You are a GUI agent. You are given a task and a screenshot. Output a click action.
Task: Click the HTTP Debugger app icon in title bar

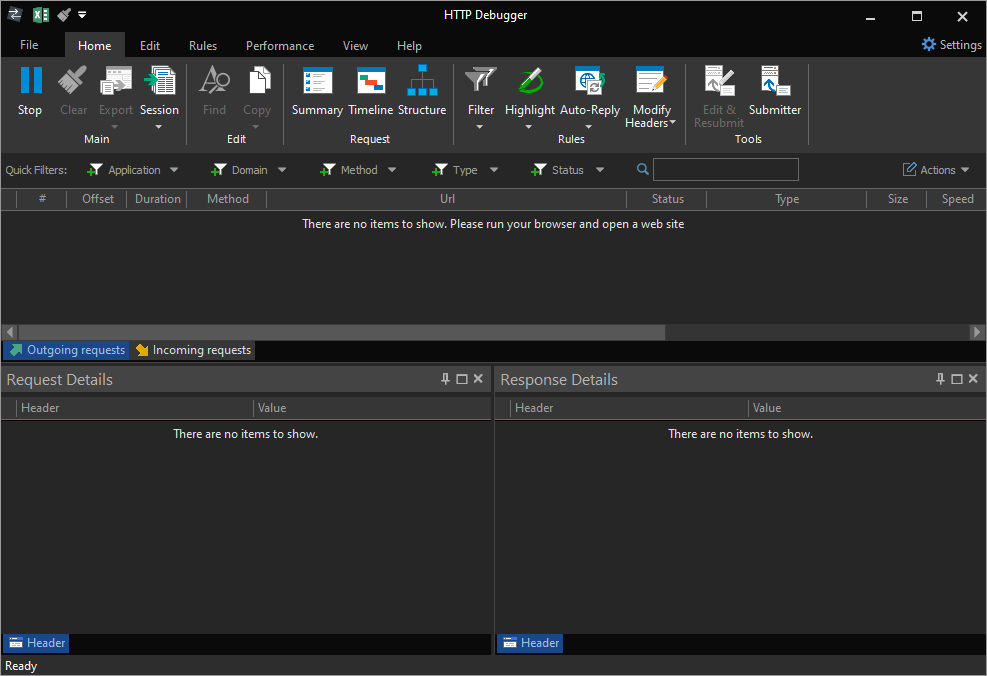tap(14, 14)
